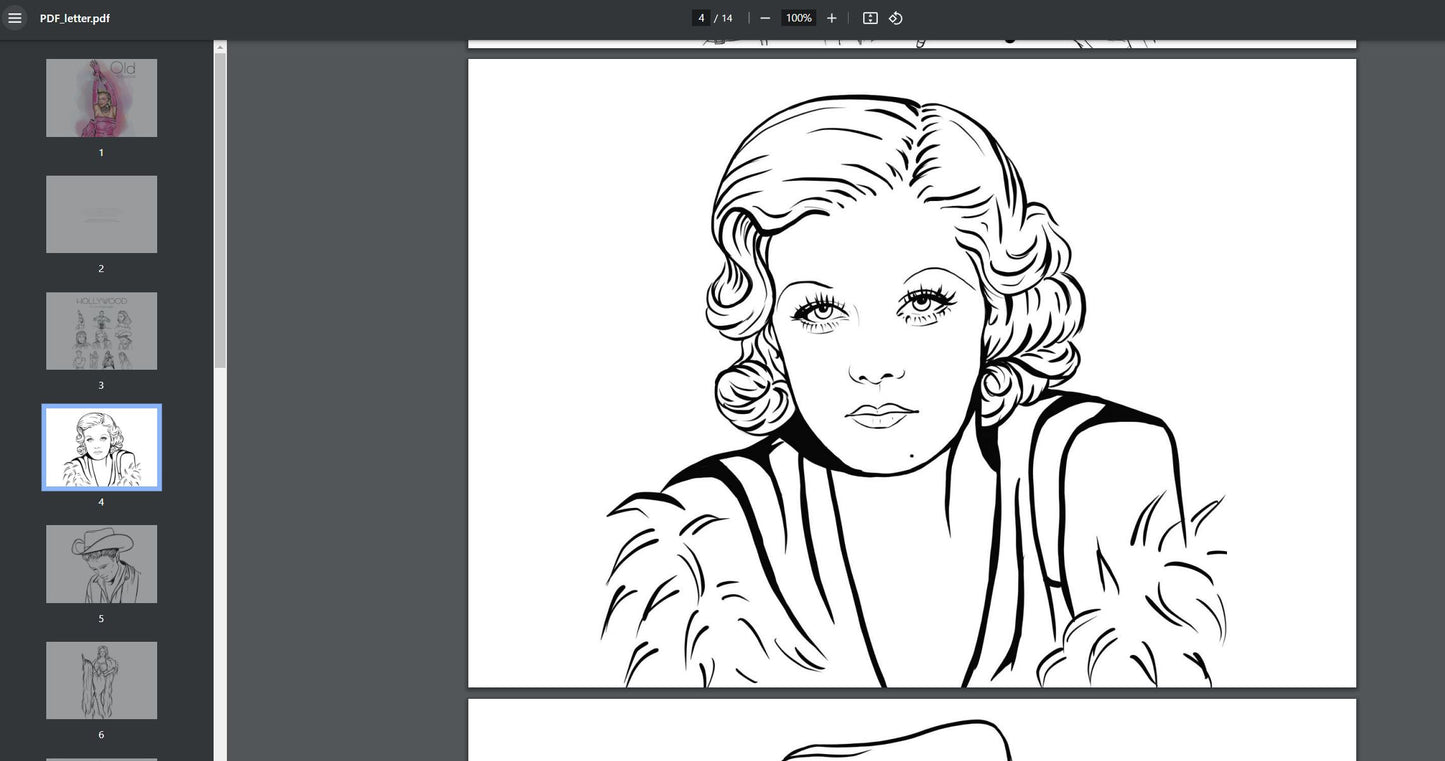Select the highlighted page 4 thumbnail
Image resolution: width=1445 pixels, height=761 pixels.
[x=101, y=447]
